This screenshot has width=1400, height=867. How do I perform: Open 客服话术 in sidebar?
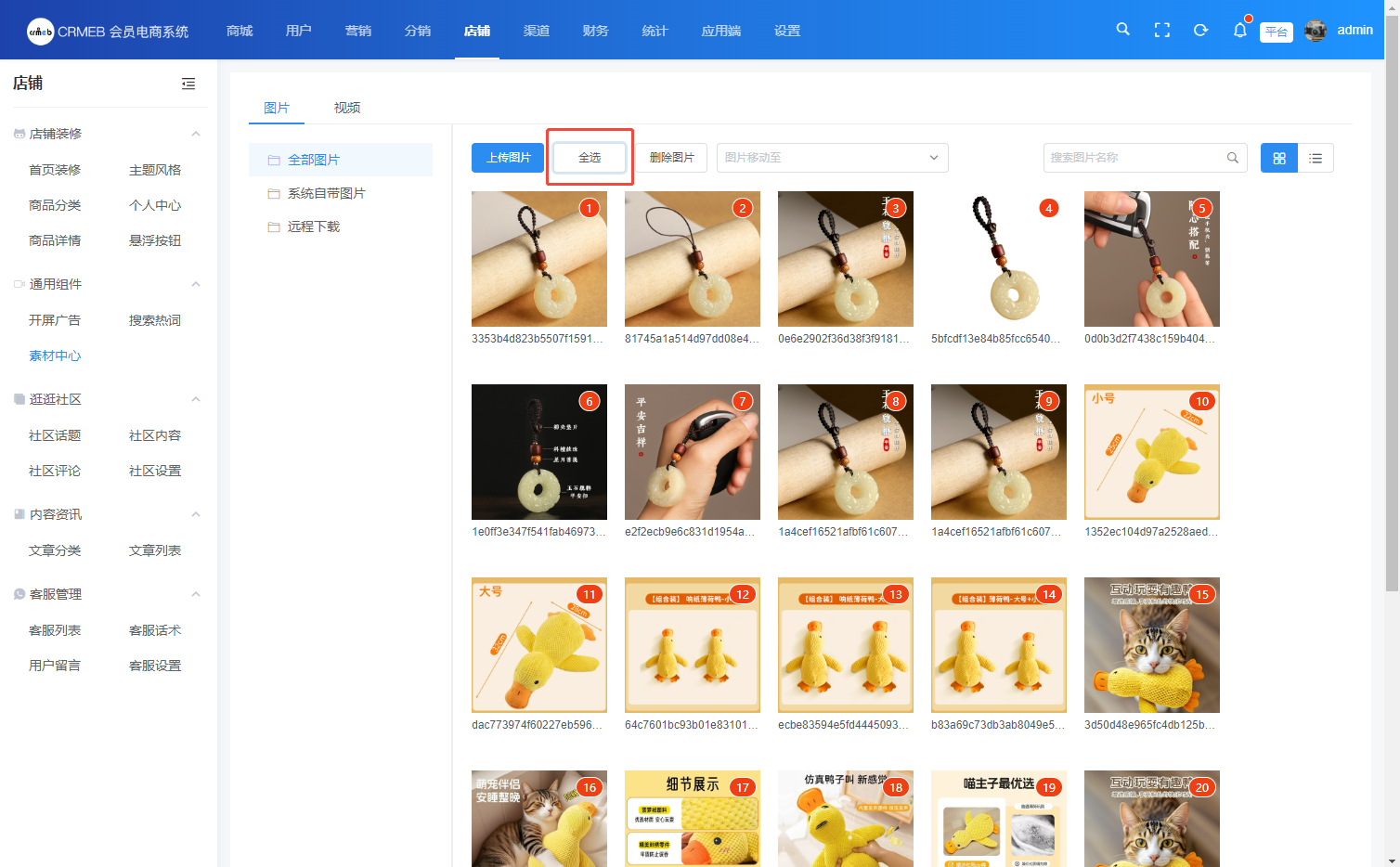155,630
